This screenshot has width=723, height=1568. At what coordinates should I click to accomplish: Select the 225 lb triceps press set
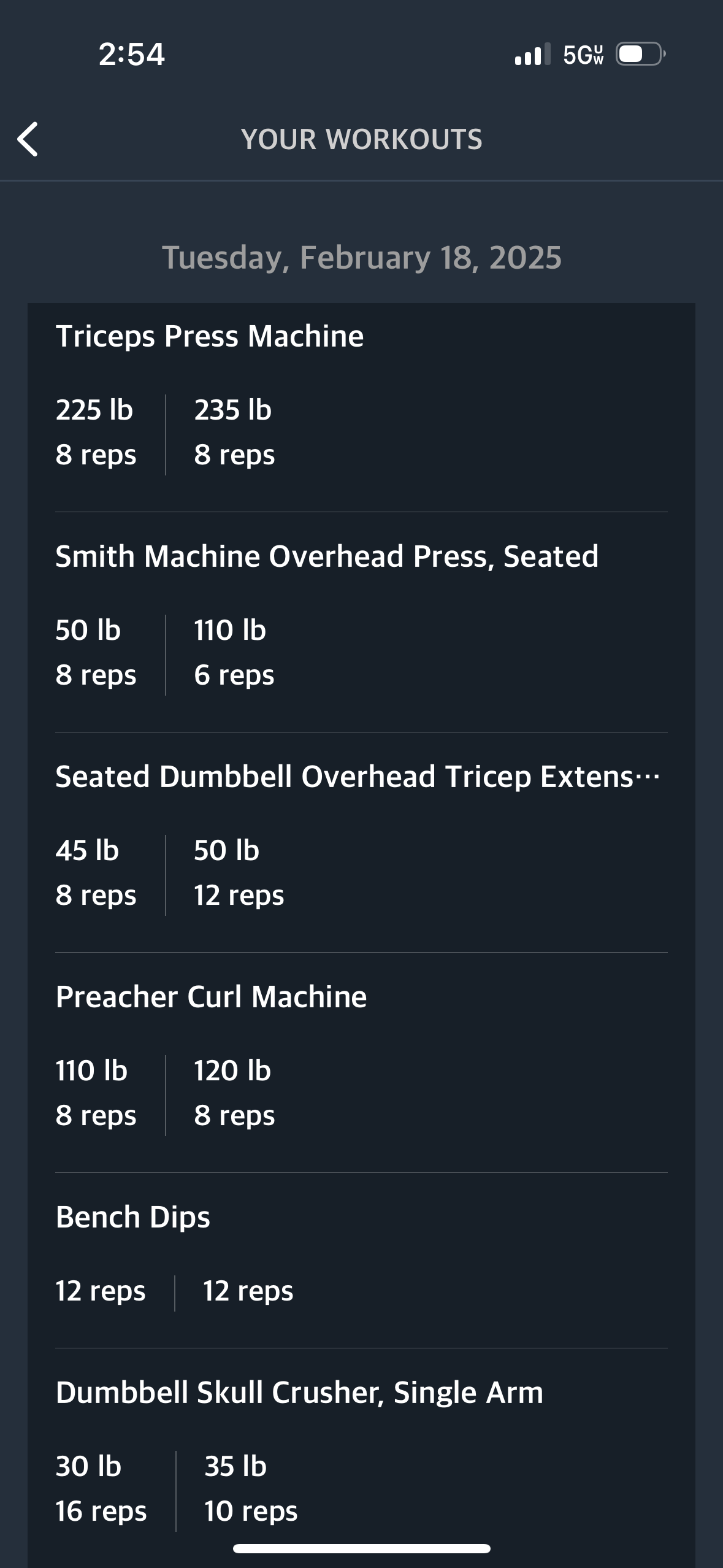coord(95,432)
